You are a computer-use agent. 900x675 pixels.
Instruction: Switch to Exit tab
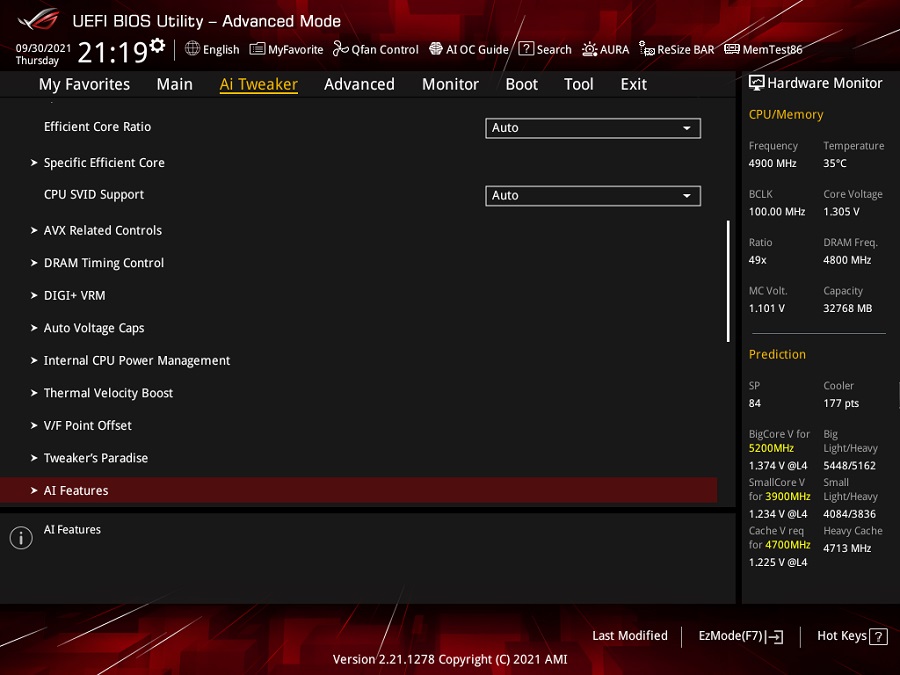point(634,84)
